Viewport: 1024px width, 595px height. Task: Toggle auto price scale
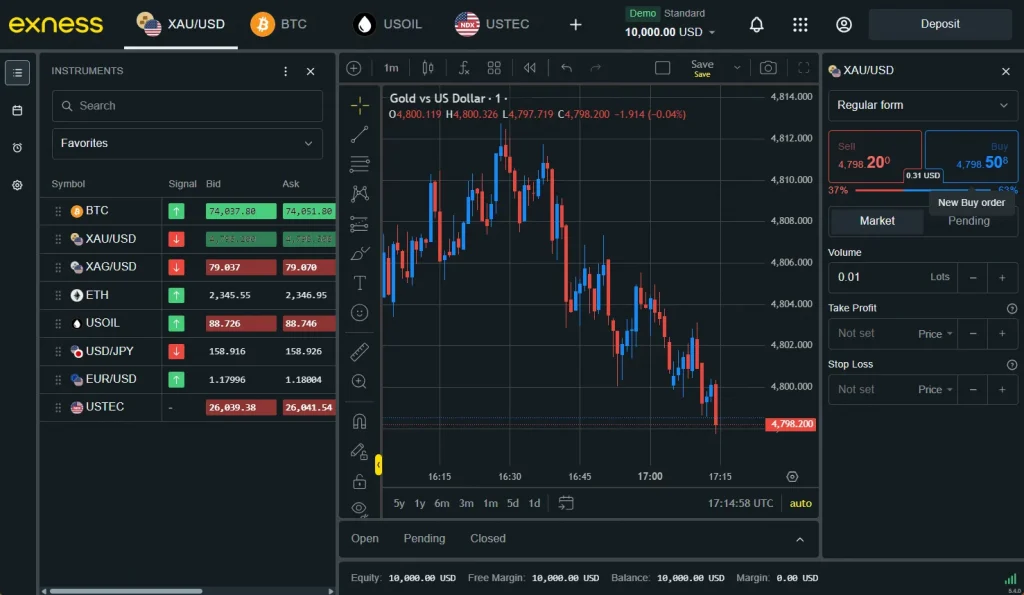pos(801,504)
